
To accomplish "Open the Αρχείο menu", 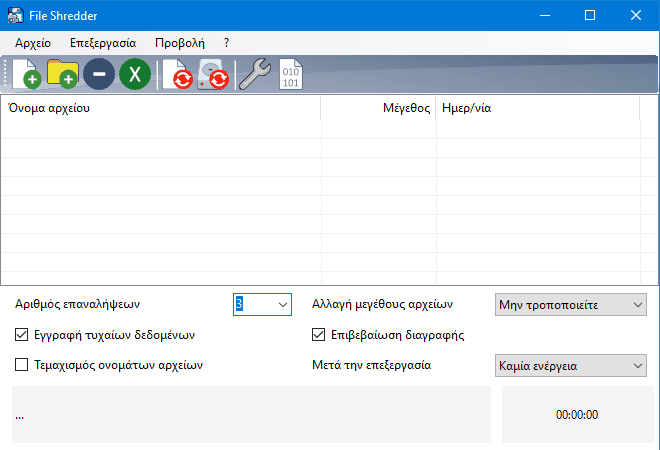I will [x=33, y=43].
